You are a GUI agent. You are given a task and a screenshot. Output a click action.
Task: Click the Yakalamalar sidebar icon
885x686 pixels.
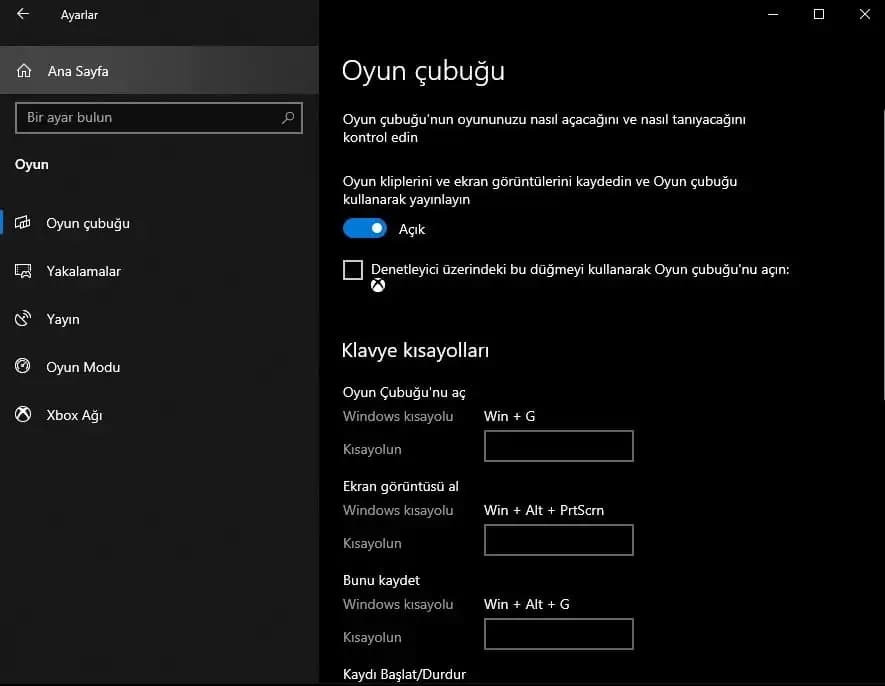point(23,271)
